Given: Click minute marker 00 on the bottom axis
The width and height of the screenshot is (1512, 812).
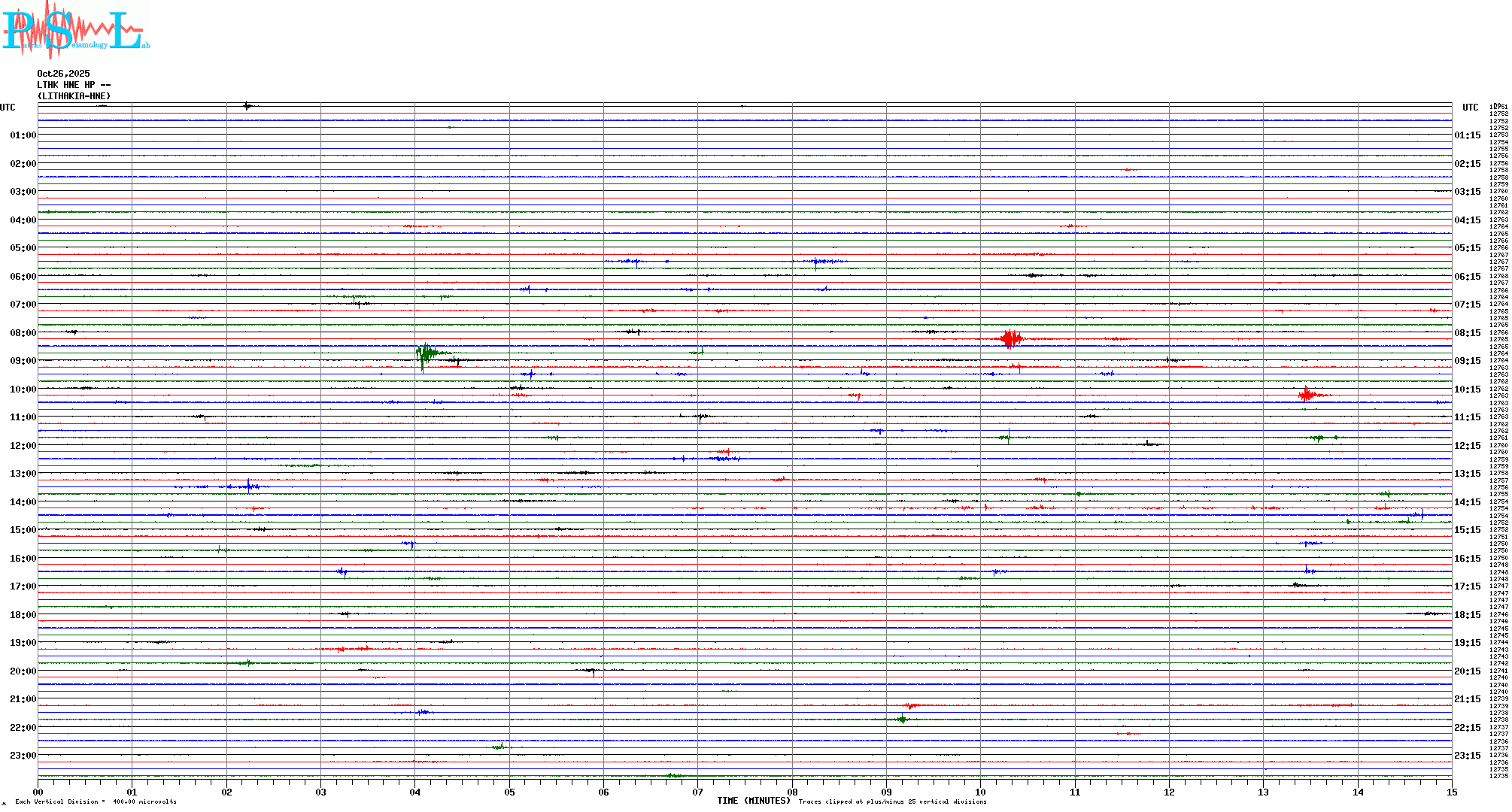Looking at the screenshot, I should 38,792.
